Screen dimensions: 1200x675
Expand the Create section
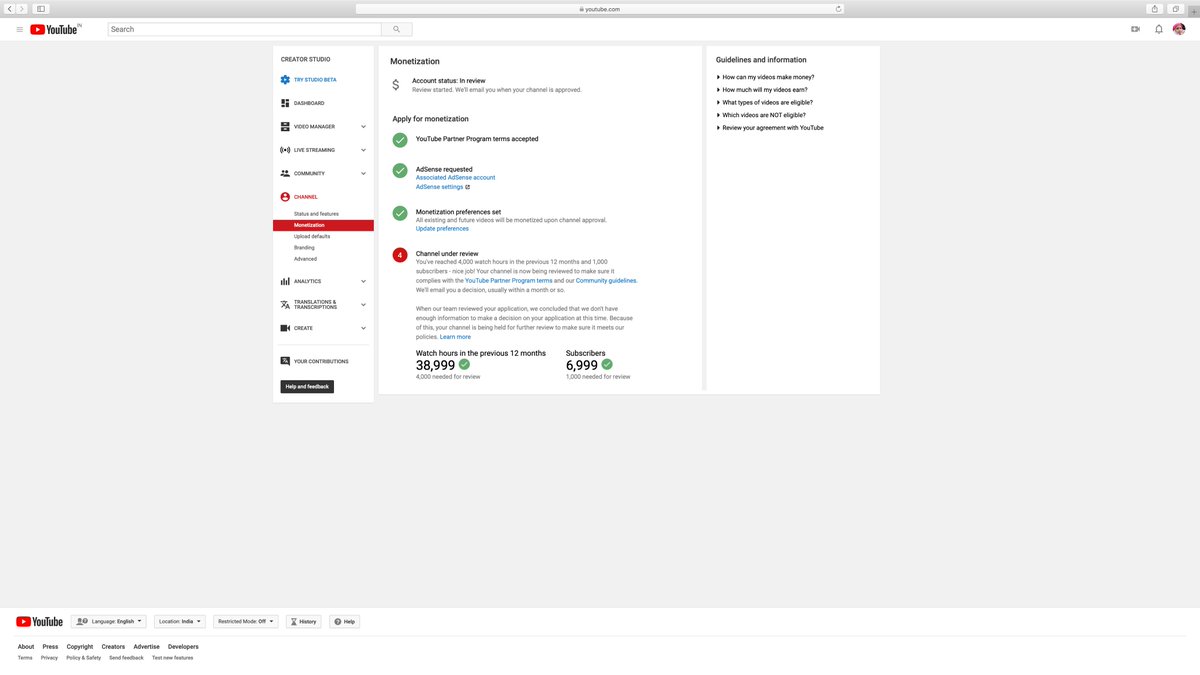(x=363, y=328)
